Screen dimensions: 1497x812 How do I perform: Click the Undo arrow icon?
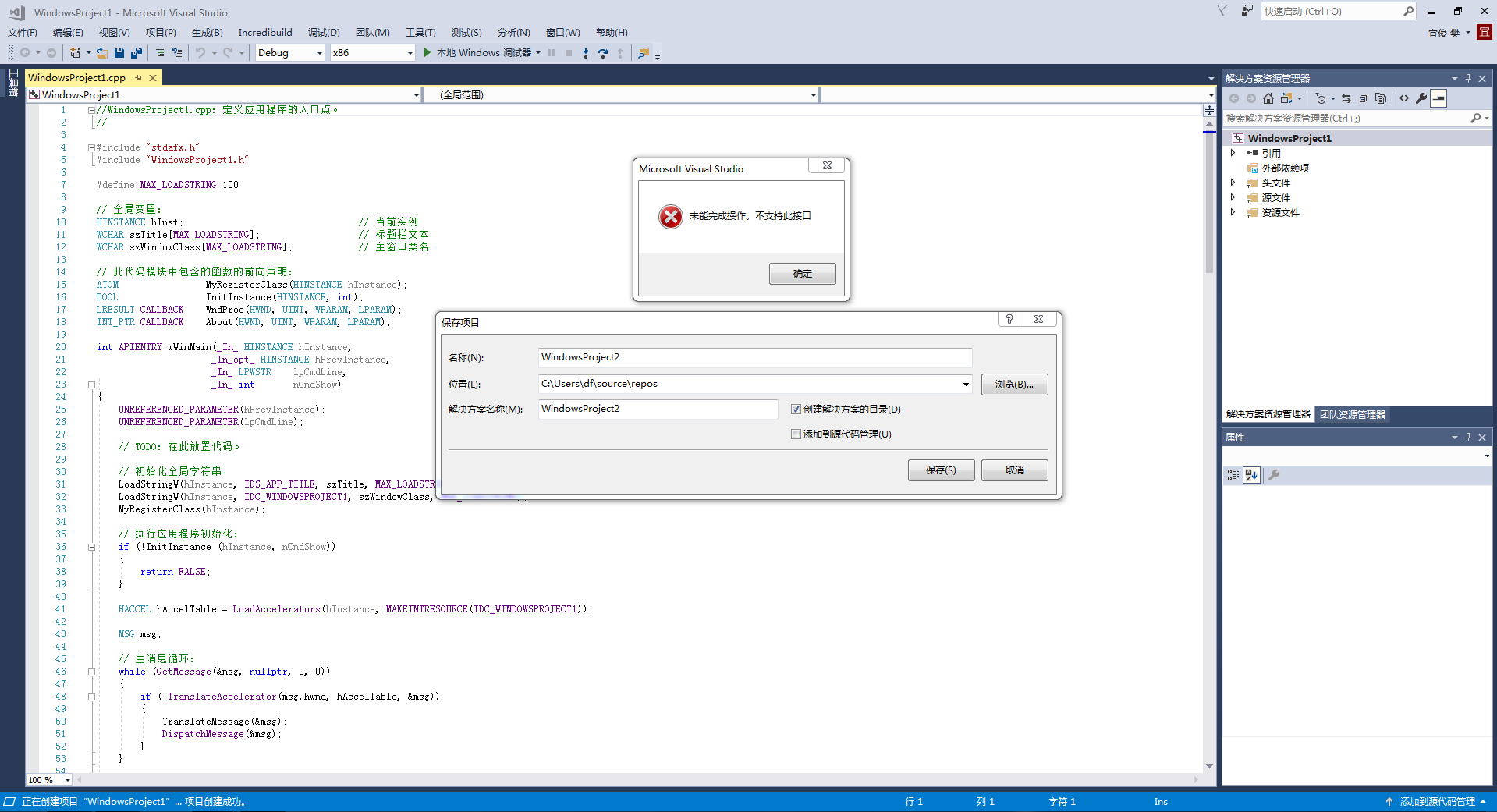201,53
